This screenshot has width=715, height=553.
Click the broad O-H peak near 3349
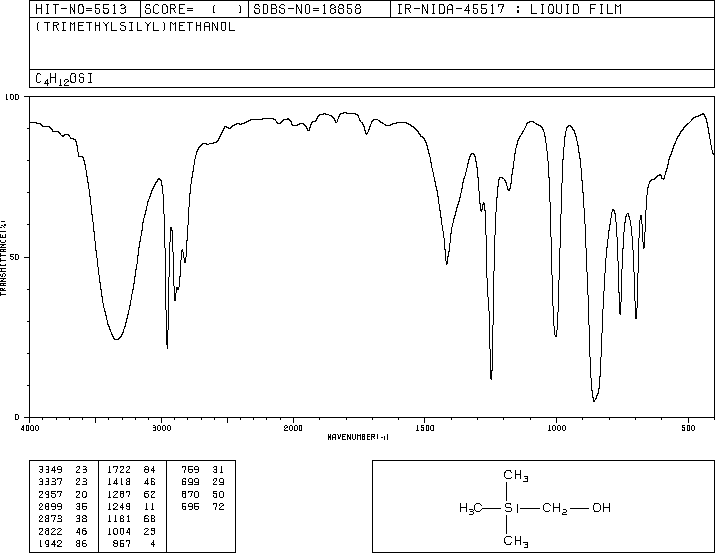[x=116, y=339]
